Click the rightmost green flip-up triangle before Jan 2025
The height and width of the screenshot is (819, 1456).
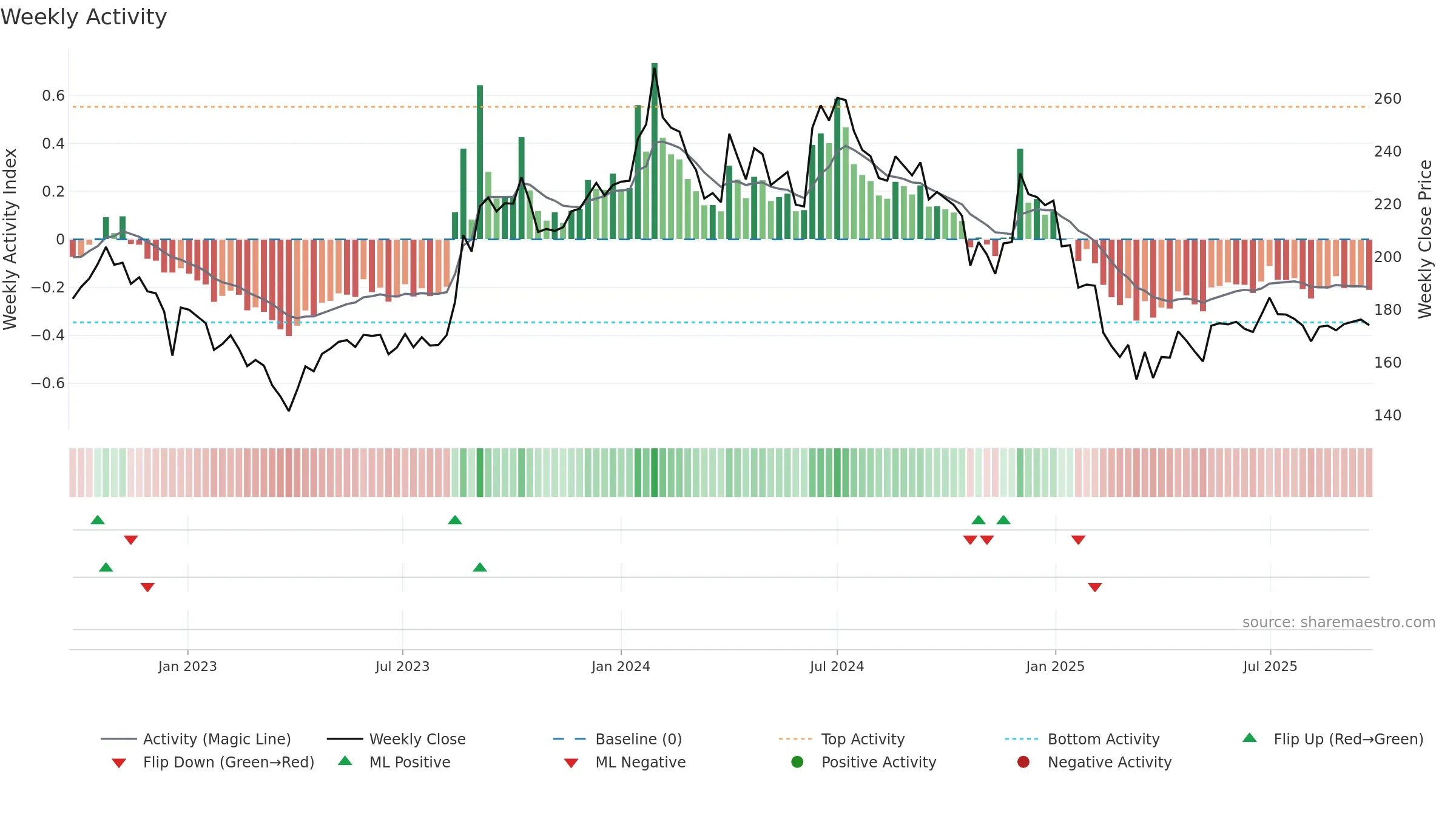point(1003,520)
